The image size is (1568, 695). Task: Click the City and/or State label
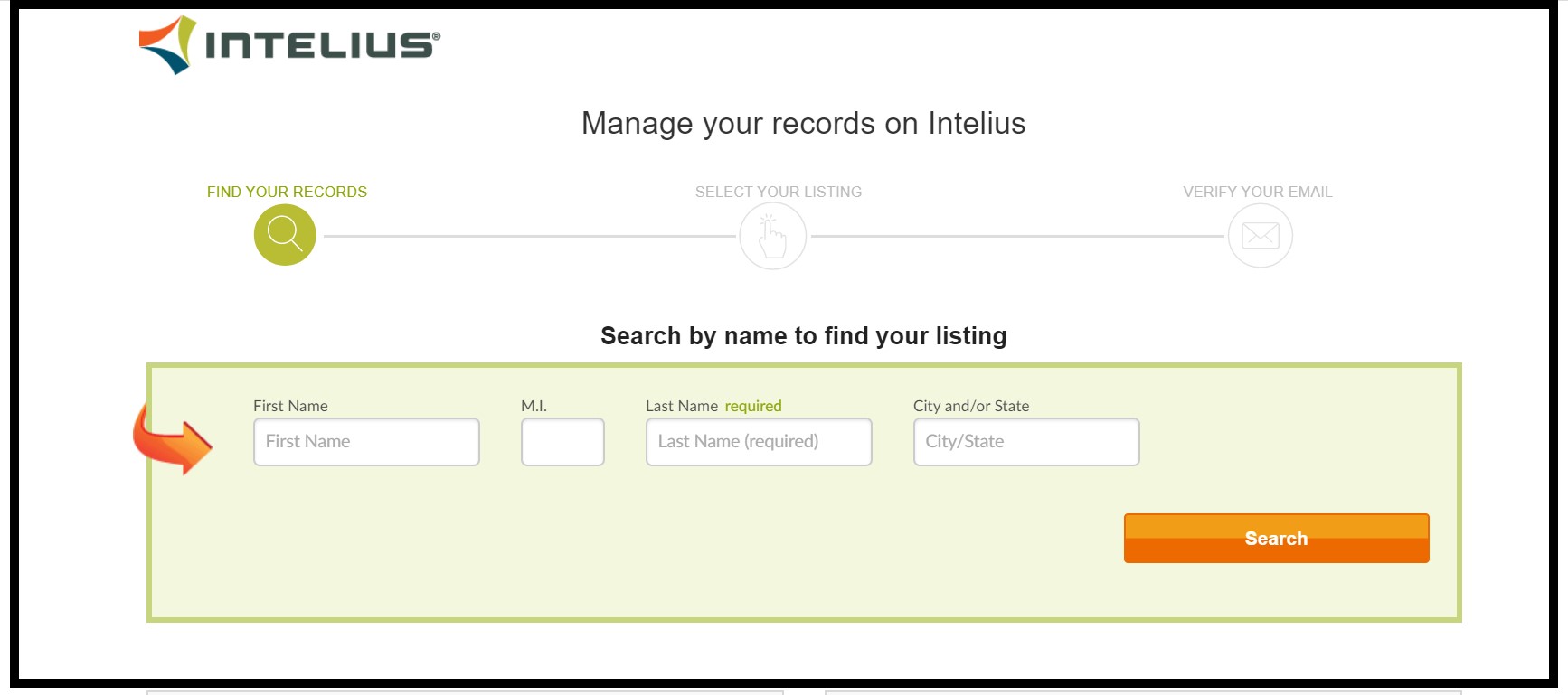pos(971,406)
